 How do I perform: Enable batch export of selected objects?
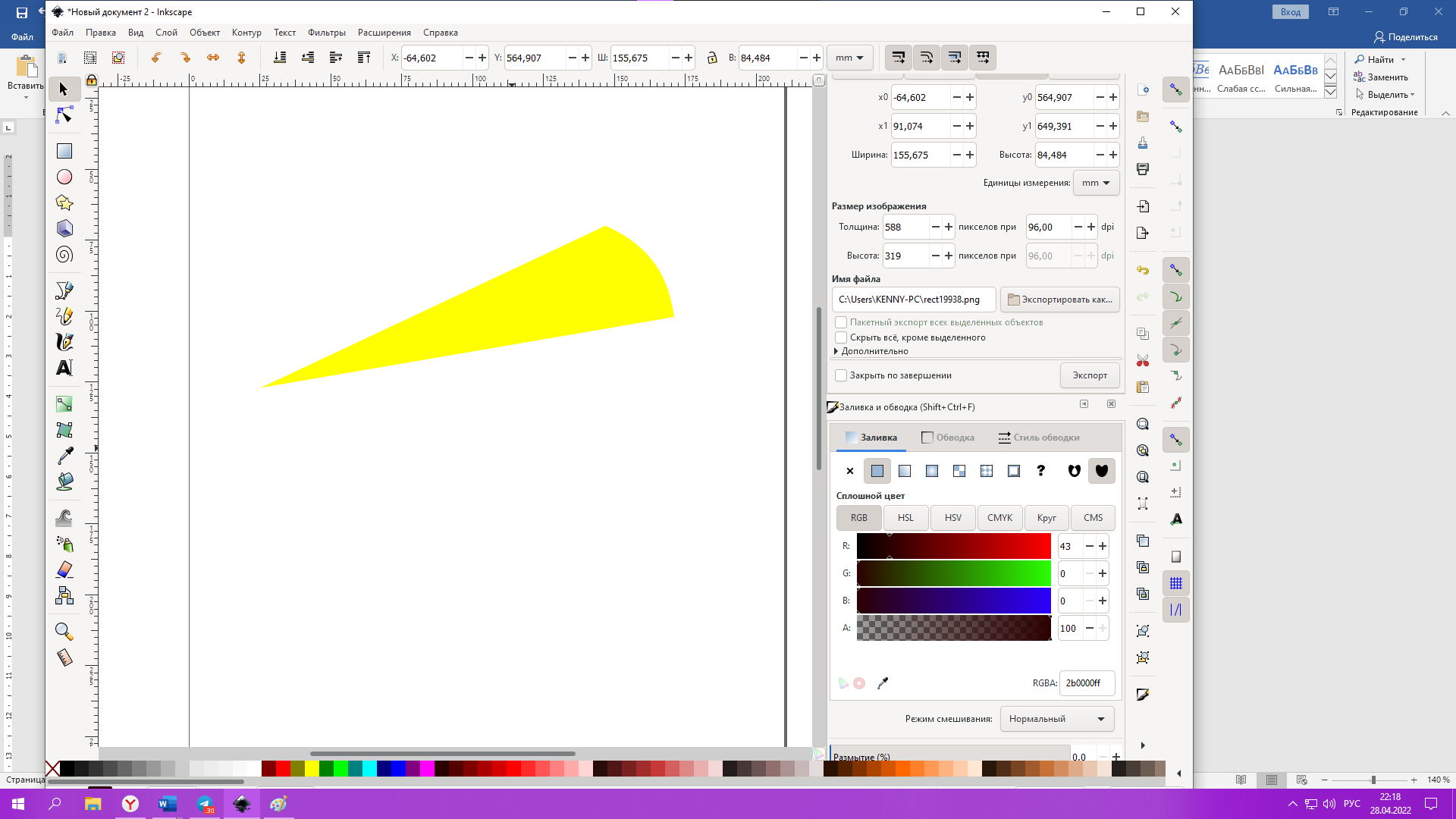point(841,322)
